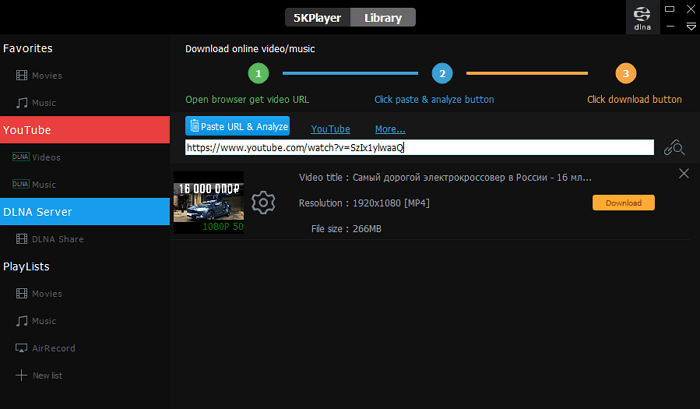Screen dimensions: 700x409
Task: Add a New list playlist
Action: click(x=47, y=375)
